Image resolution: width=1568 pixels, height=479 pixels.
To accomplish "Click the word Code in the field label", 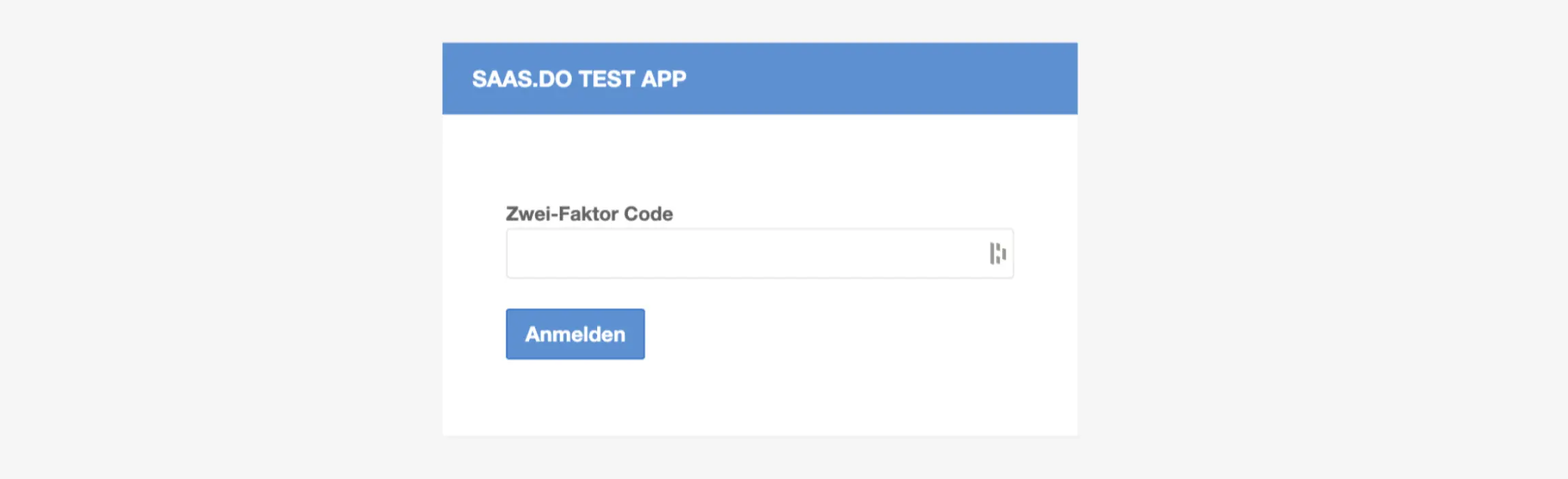I will [x=648, y=214].
